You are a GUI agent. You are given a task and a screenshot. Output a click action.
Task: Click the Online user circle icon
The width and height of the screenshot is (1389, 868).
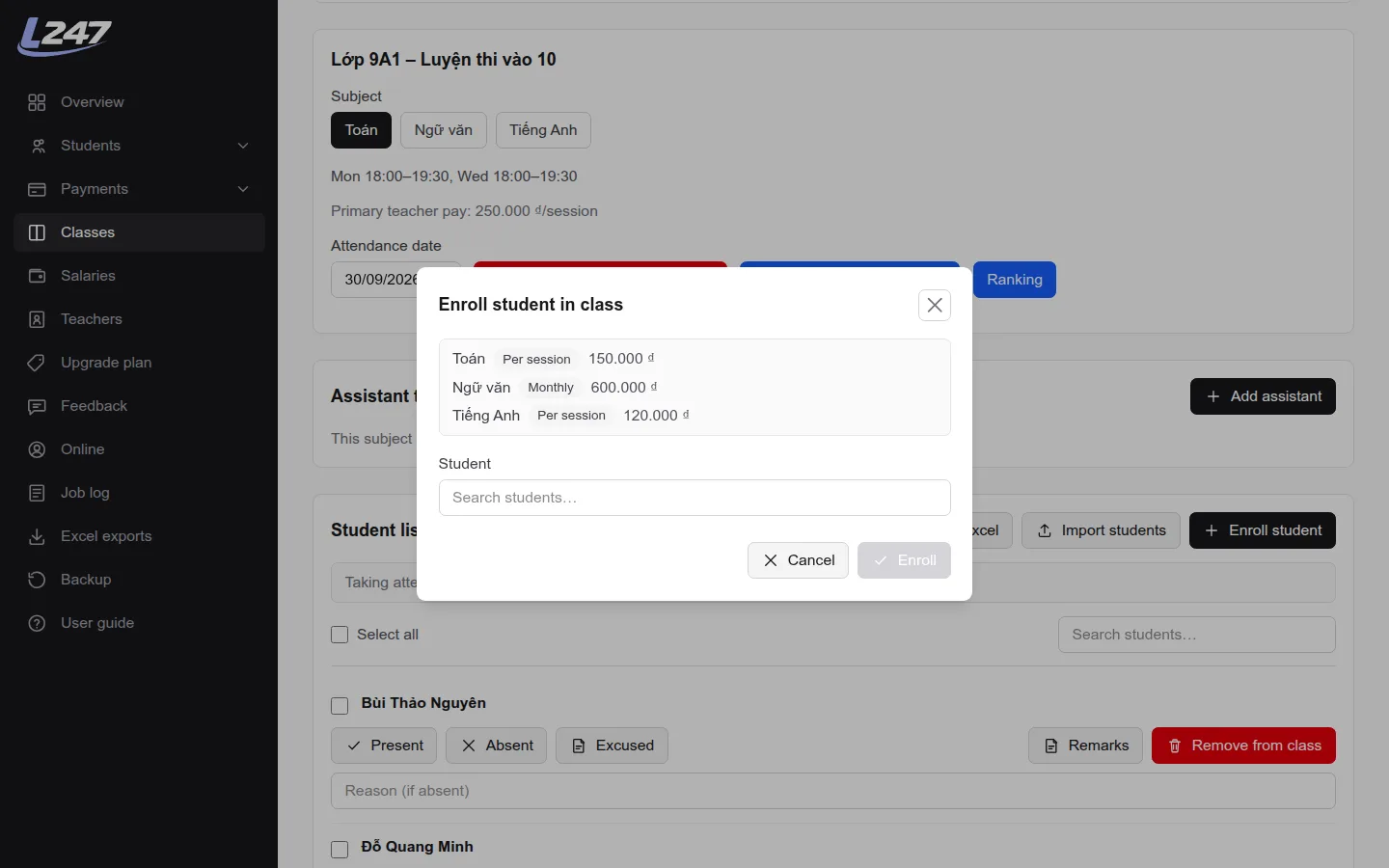click(37, 449)
